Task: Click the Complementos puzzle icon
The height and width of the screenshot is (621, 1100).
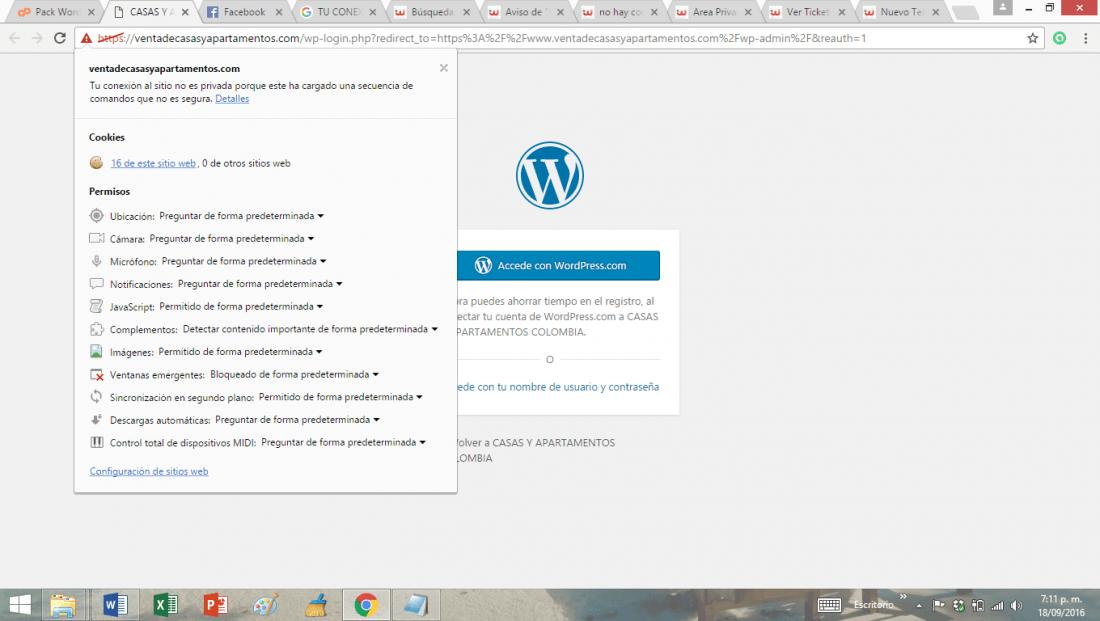Action: [x=96, y=328]
